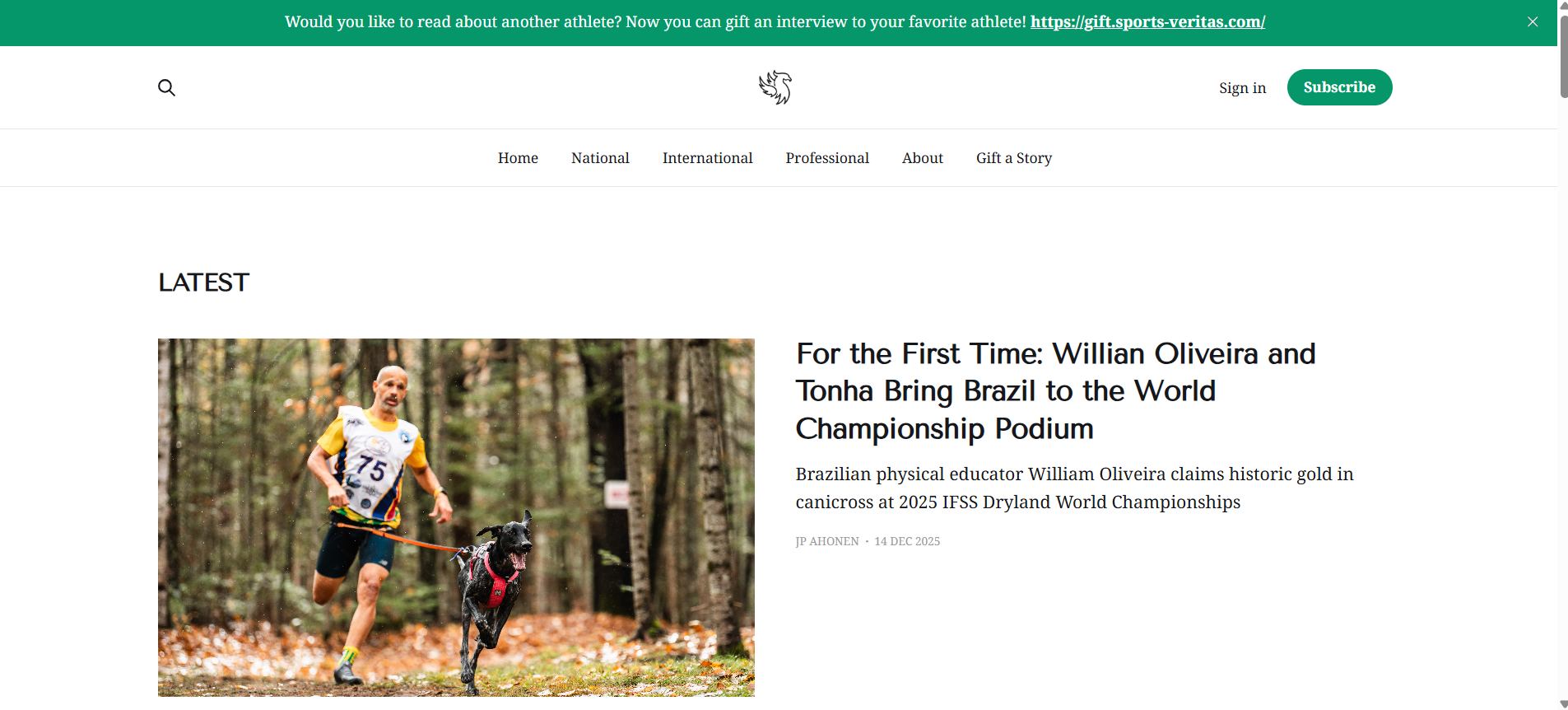Open the search magnifier icon

click(x=166, y=87)
